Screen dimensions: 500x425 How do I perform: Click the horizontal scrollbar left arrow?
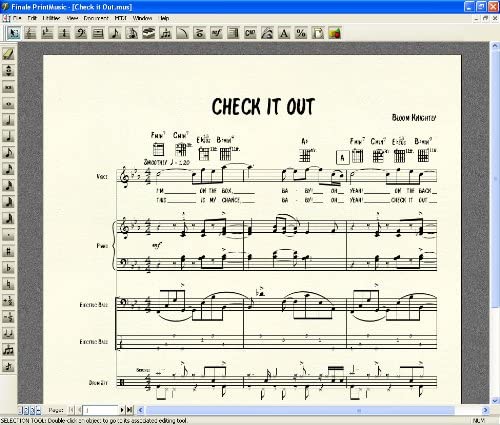tap(140, 410)
